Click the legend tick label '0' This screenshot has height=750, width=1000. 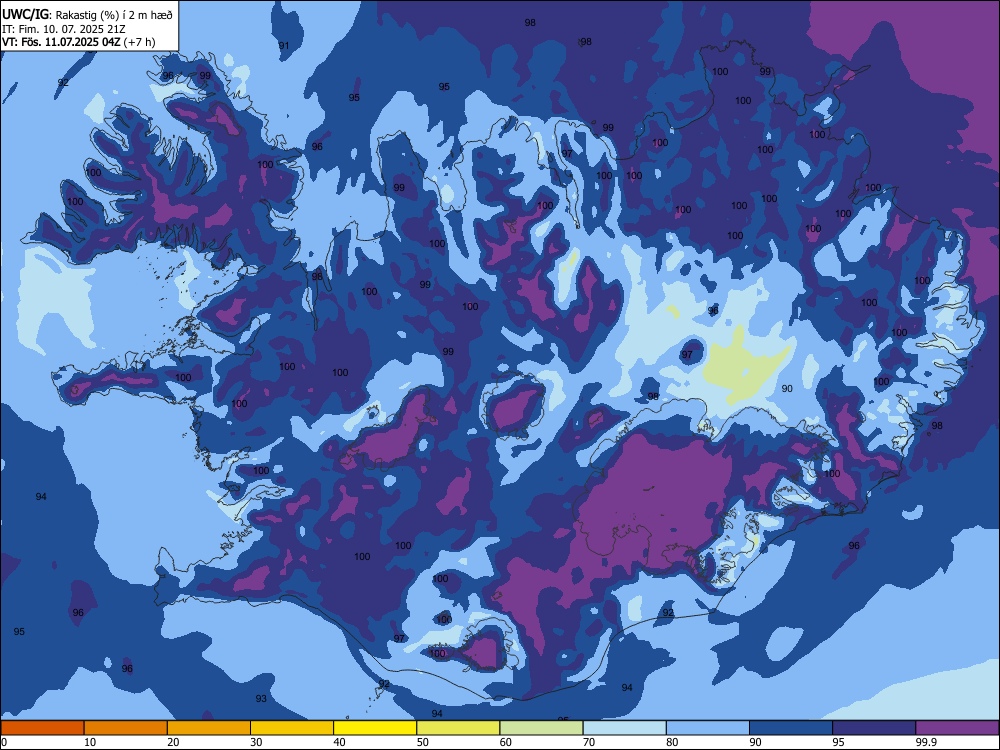click(x=4, y=742)
